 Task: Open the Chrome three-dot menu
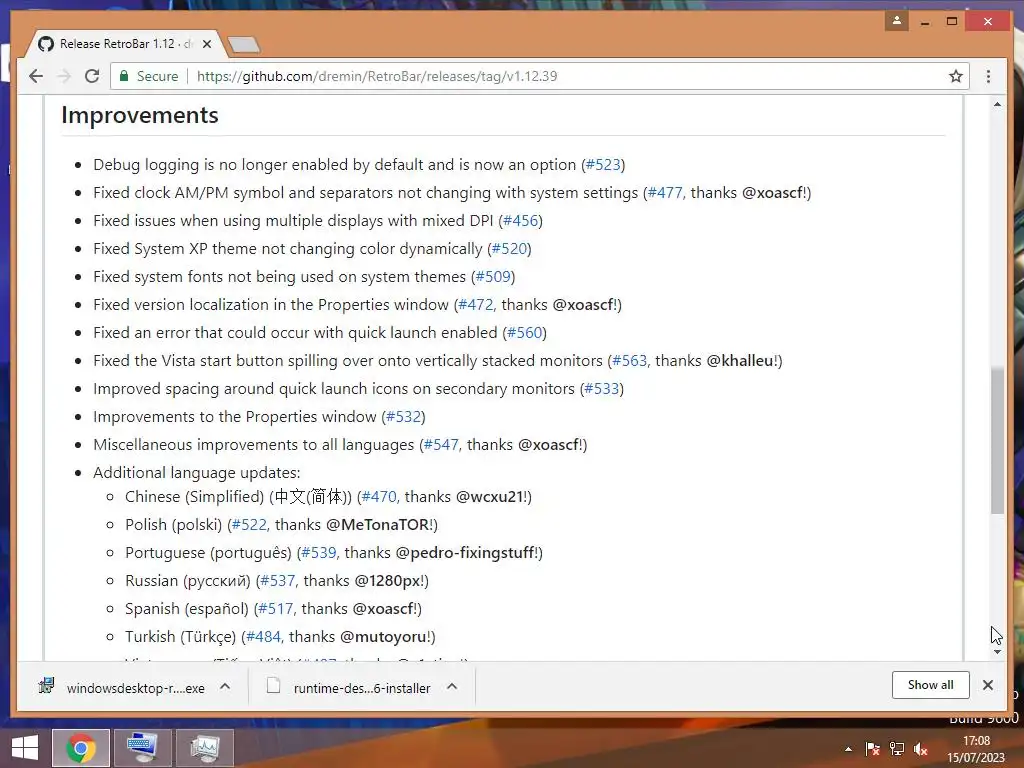click(988, 76)
